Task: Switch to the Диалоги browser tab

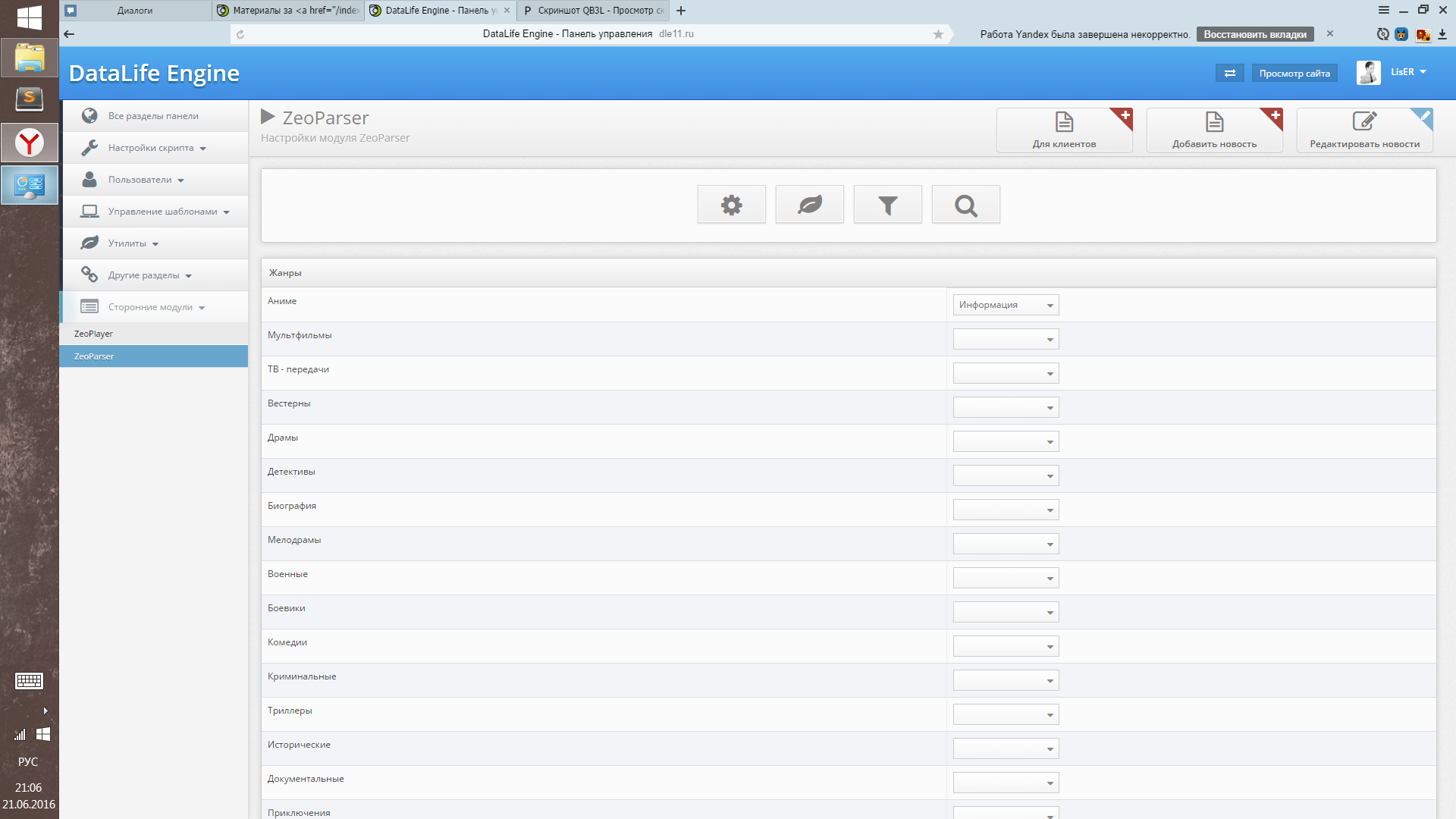Action: click(x=135, y=11)
